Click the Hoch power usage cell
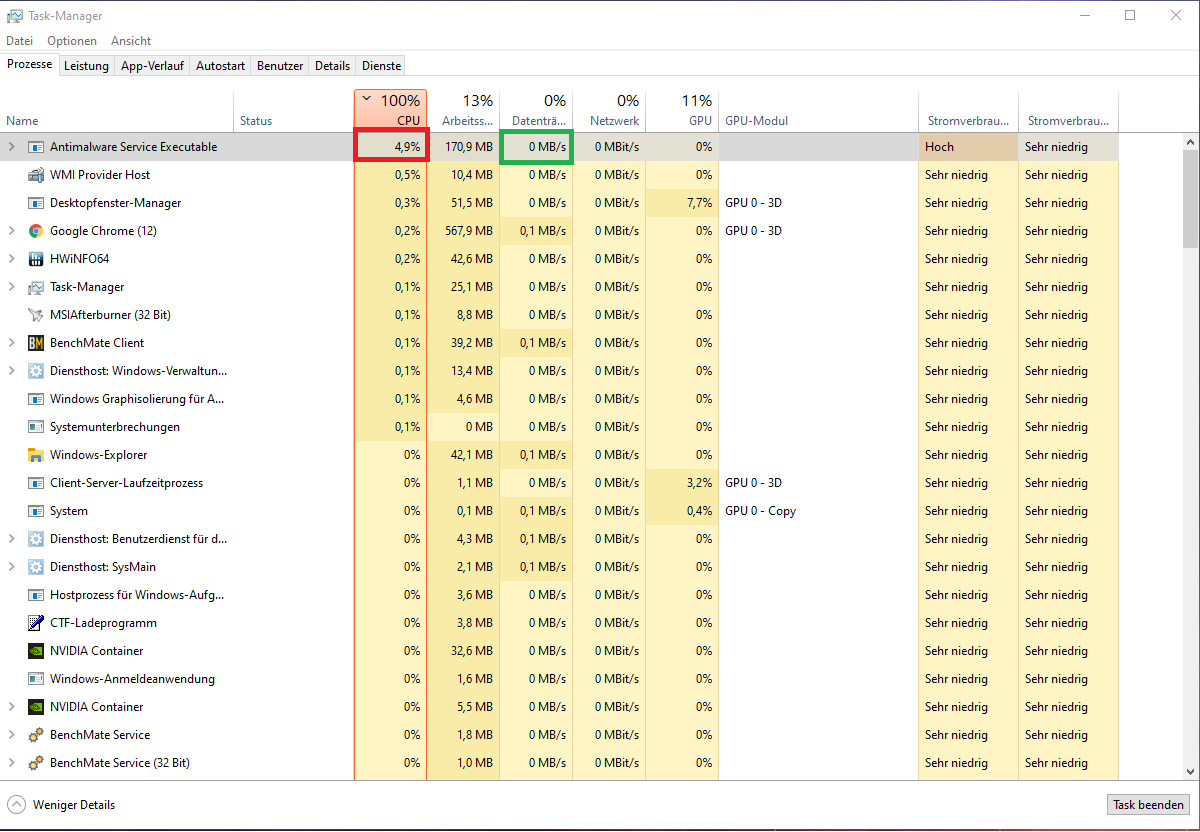Screen dimensions: 1200x832 point(968,147)
